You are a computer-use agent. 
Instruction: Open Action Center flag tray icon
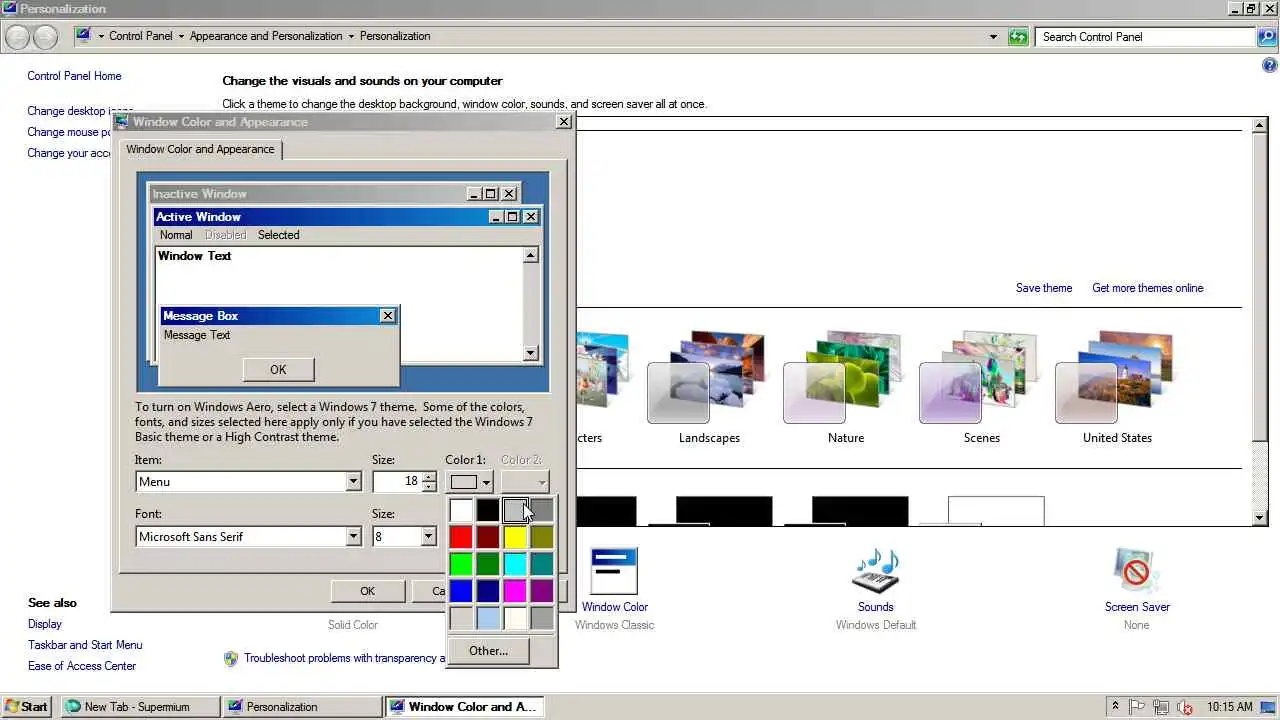[1138, 706]
